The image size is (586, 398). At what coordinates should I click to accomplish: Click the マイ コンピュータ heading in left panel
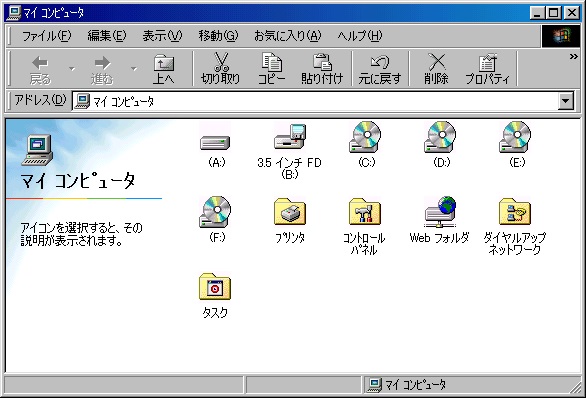click(x=78, y=181)
